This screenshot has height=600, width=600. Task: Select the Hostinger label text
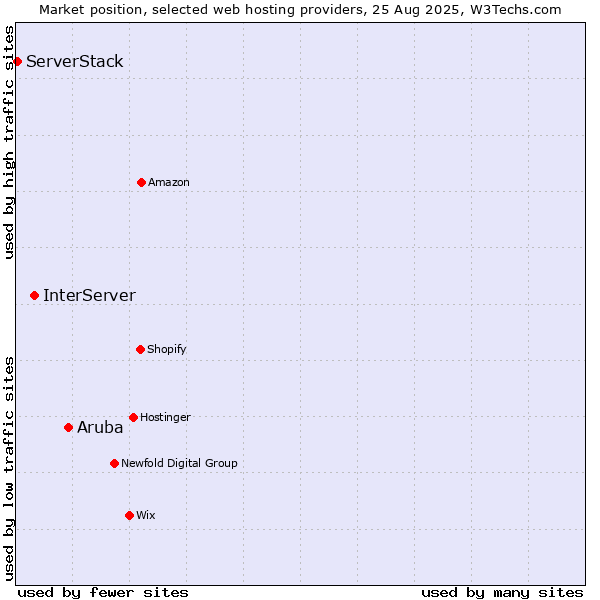pos(165,417)
